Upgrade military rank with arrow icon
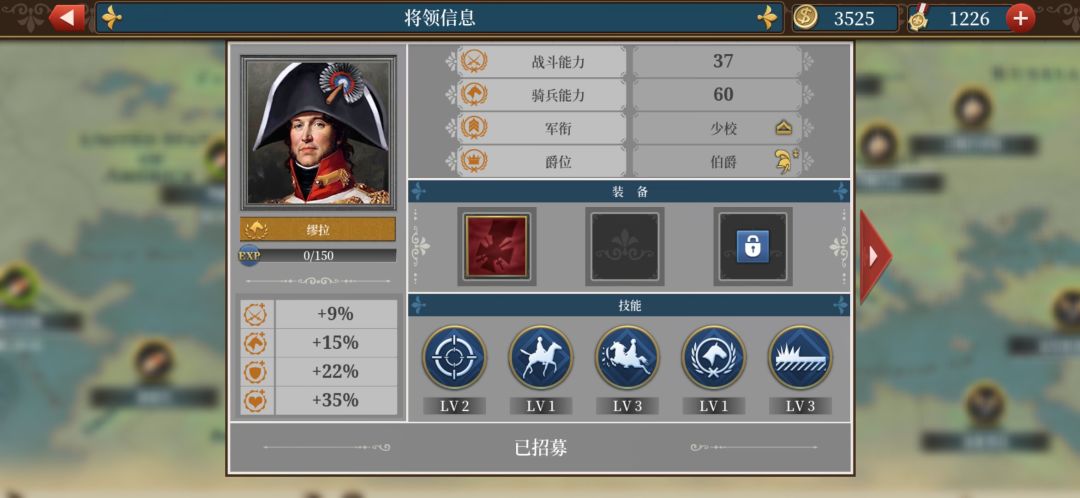The height and width of the screenshot is (498, 1080). tap(783, 128)
